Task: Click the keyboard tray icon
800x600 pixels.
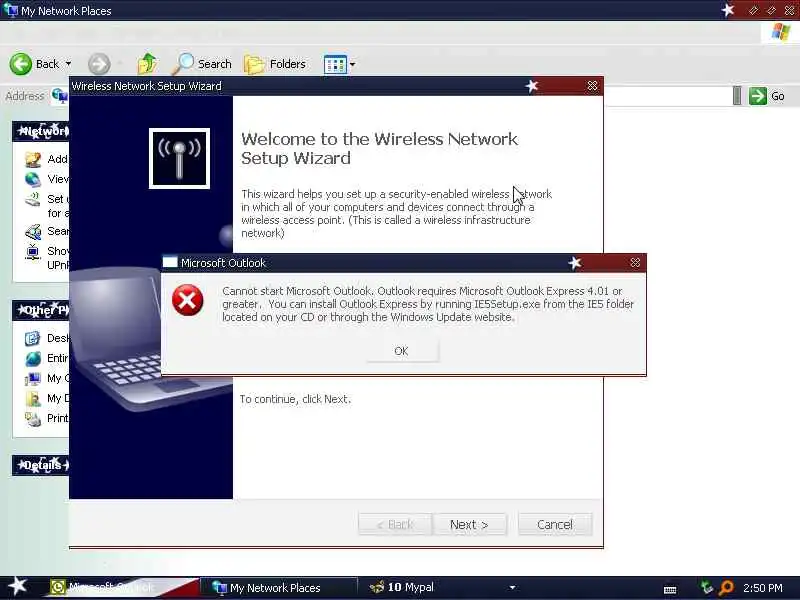Action: coord(670,589)
